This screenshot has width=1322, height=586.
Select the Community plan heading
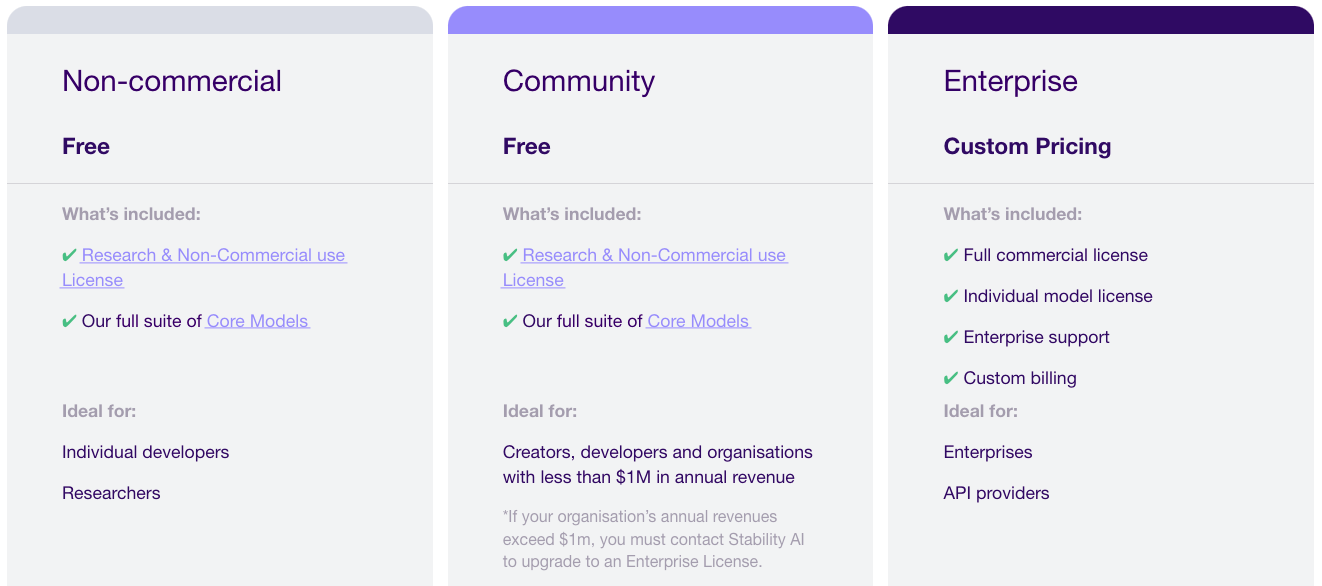[x=579, y=81]
